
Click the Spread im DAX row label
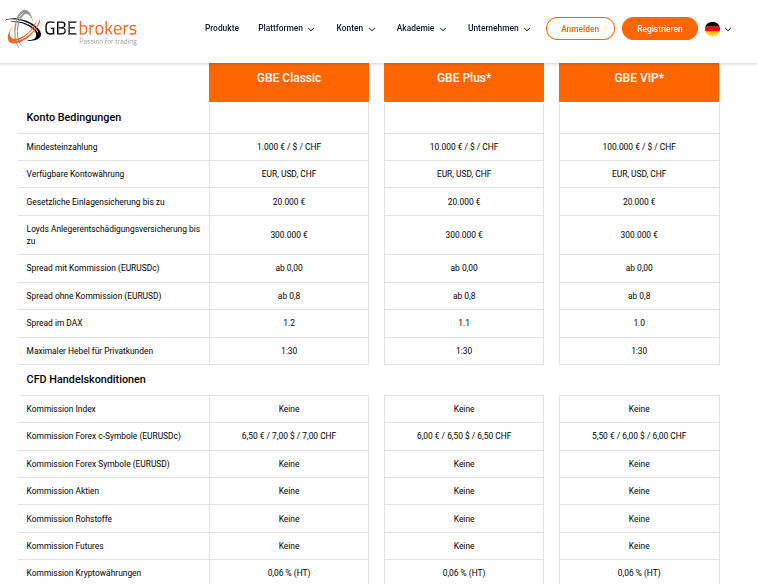(x=55, y=323)
